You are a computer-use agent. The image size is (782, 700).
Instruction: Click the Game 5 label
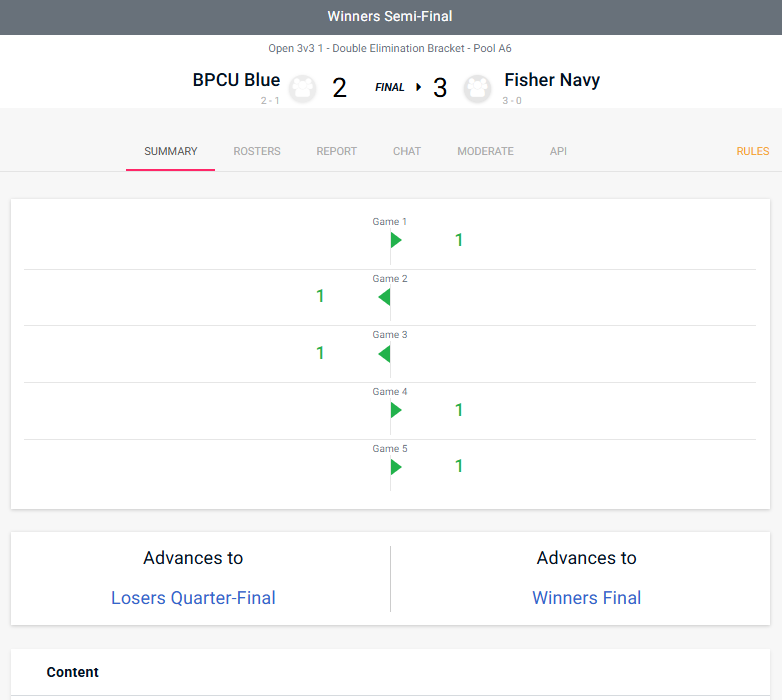pyautogui.click(x=390, y=449)
